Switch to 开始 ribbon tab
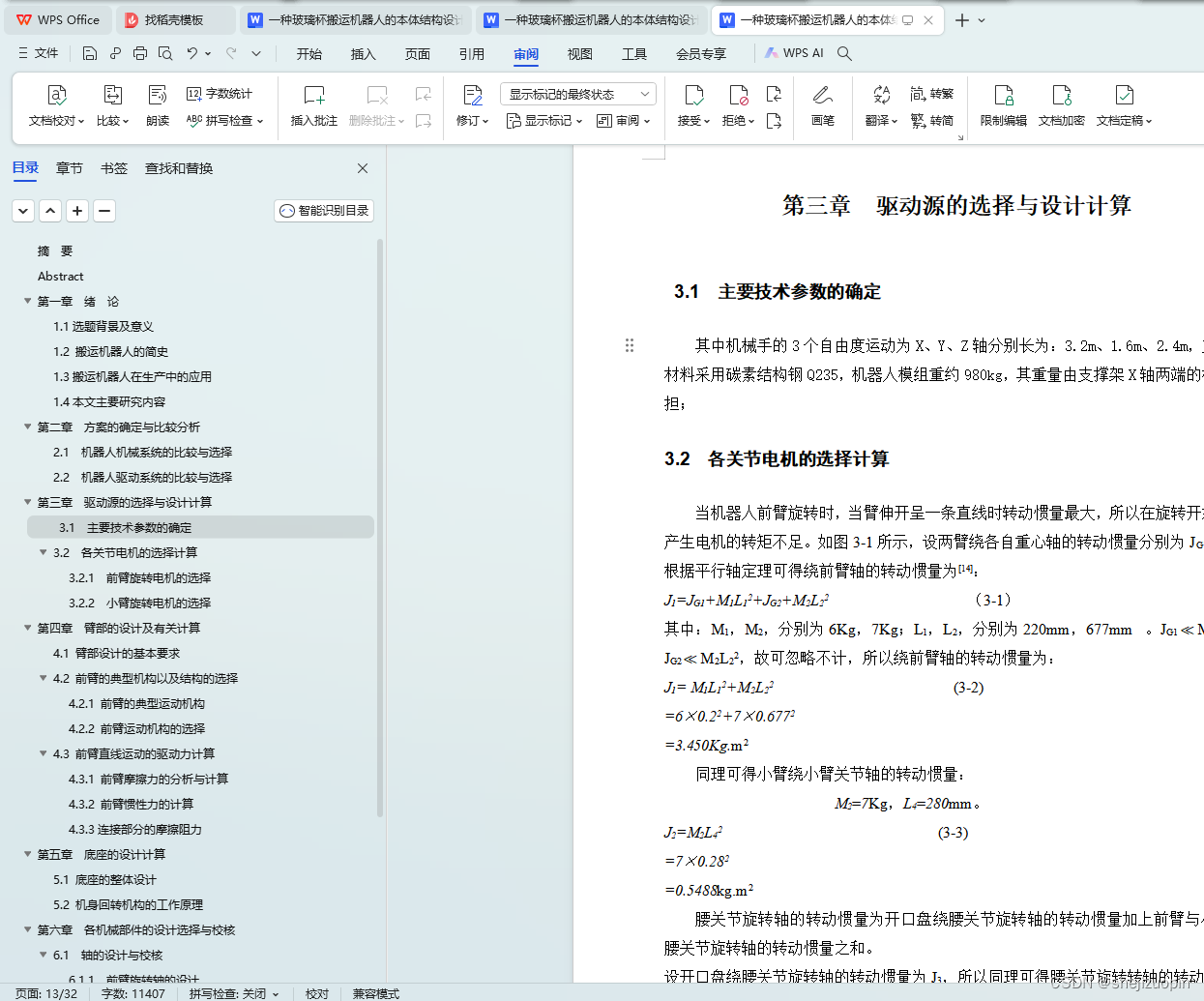Image resolution: width=1204 pixels, height=1001 pixels. click(309, 54)
